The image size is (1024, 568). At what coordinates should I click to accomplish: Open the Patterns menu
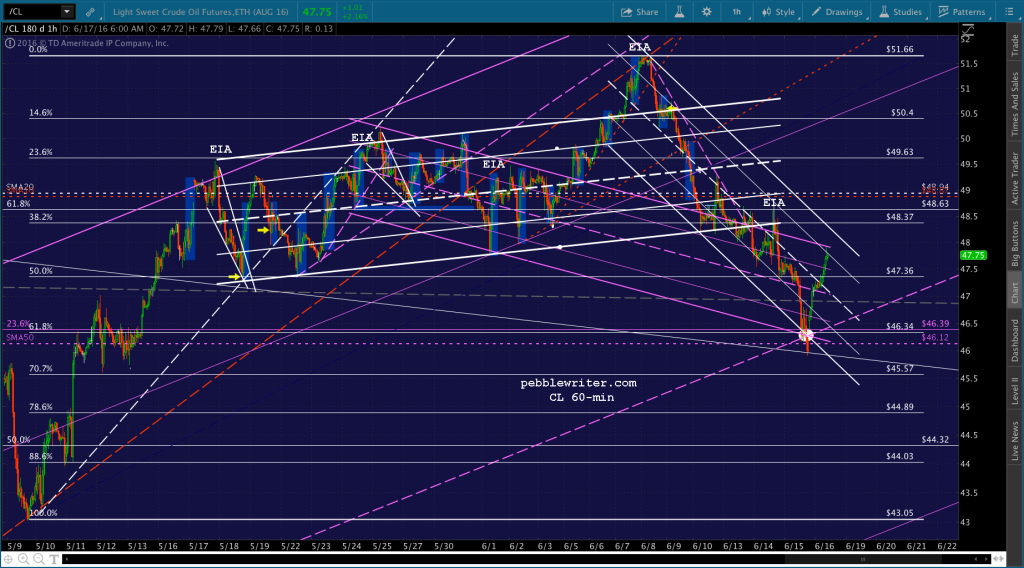pos(961,12)
